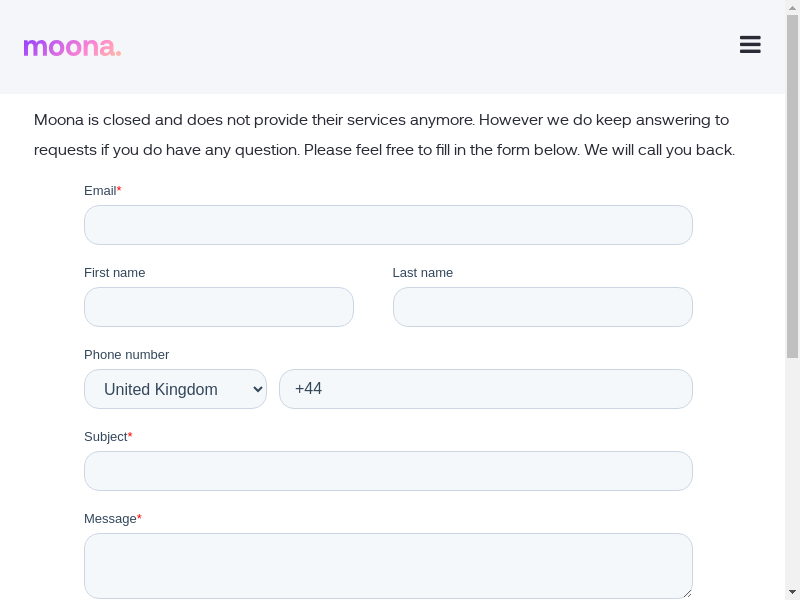
Task: Click the Message box resize handle
Action: pyautogui.click(x=686, y=592)
